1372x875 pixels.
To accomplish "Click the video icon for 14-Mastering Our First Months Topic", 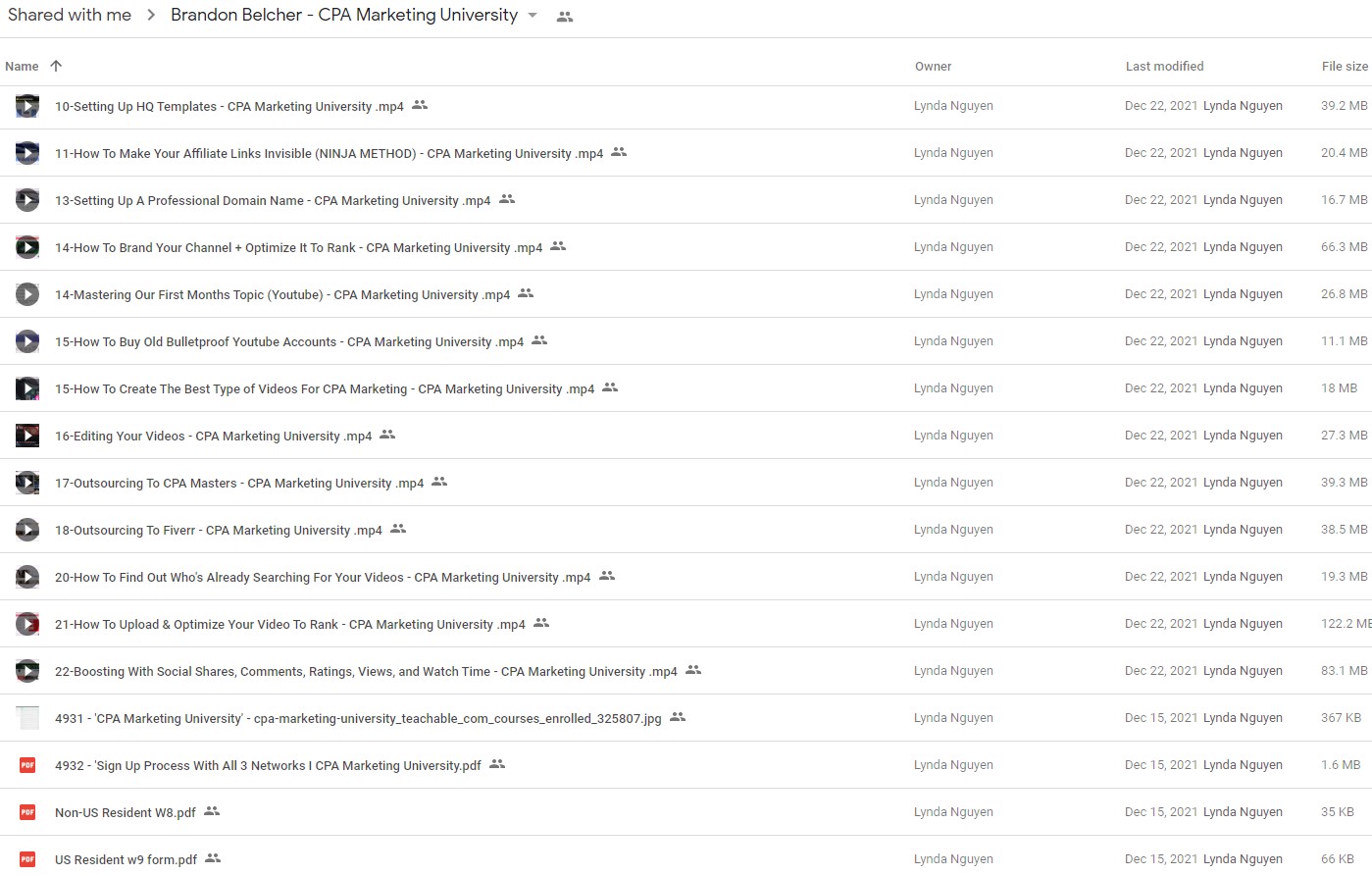I will (x=27, y=294).
